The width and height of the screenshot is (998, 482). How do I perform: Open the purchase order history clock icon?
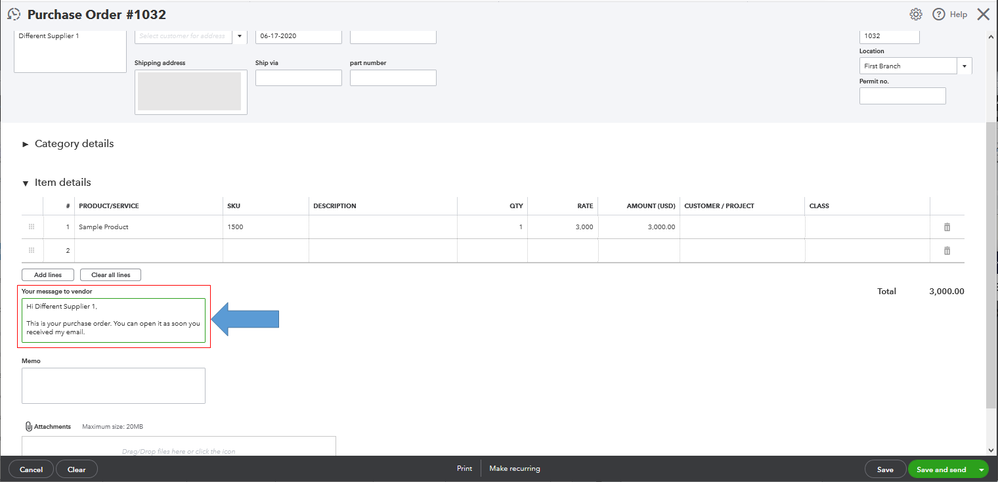point(14,13)
